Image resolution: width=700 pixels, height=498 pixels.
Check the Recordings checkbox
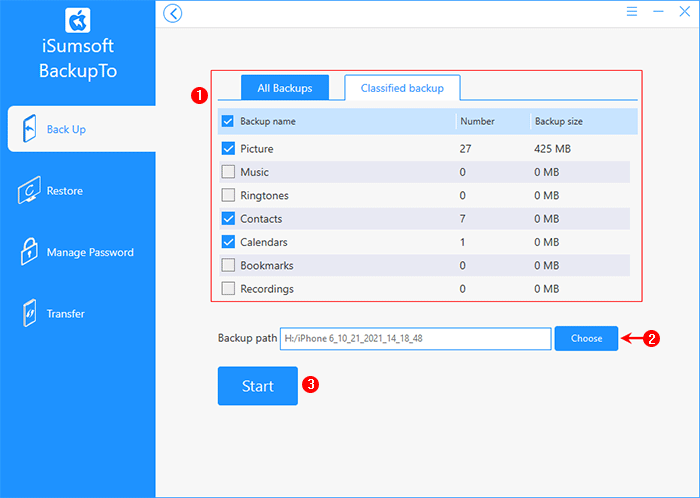(x=228, y=289)
